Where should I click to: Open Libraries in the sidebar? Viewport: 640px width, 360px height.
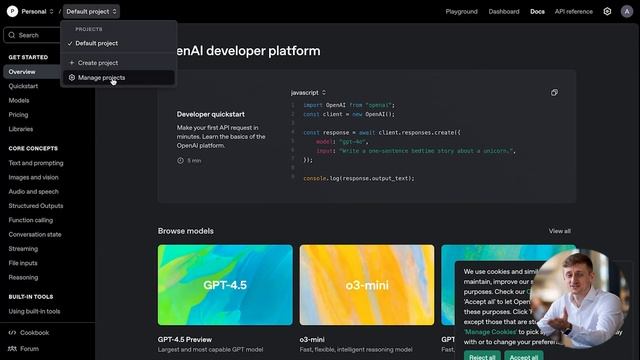coord(21,129)
